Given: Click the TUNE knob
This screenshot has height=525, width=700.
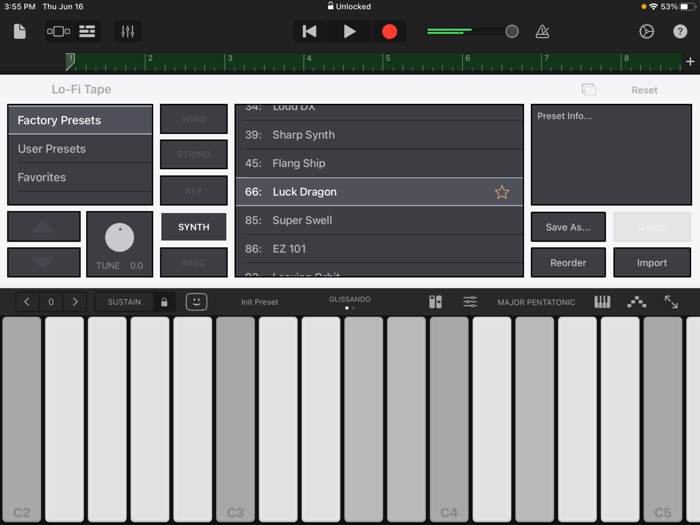Looking at the screenshot, I should (x=120, y=237).
